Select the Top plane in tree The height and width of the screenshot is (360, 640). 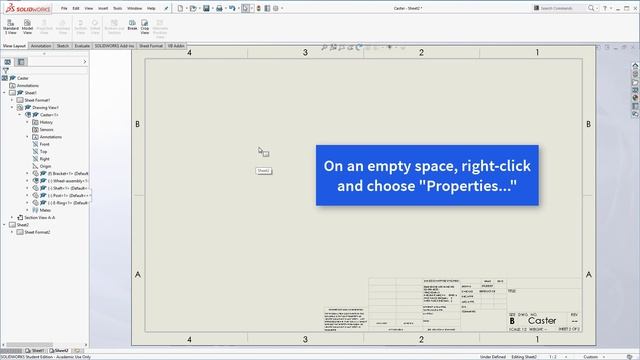[x=43, y=152]
